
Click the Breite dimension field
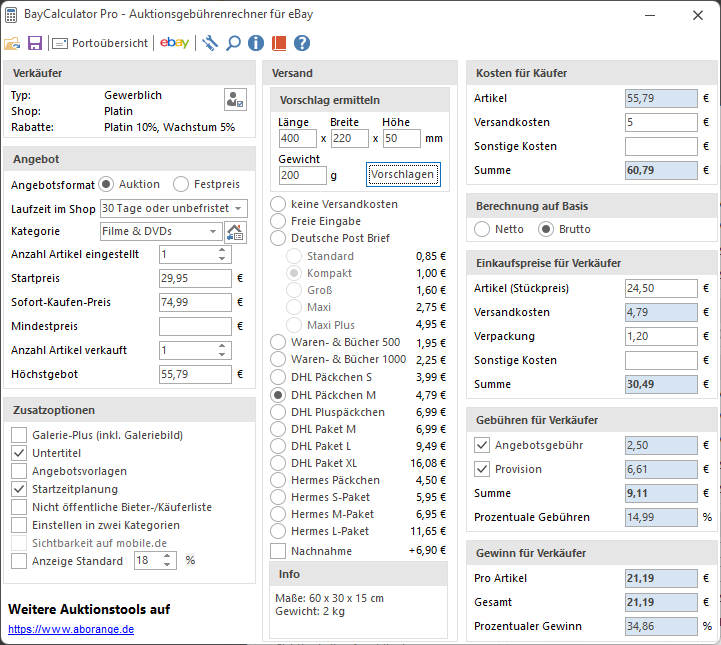(x=349, y=138)
